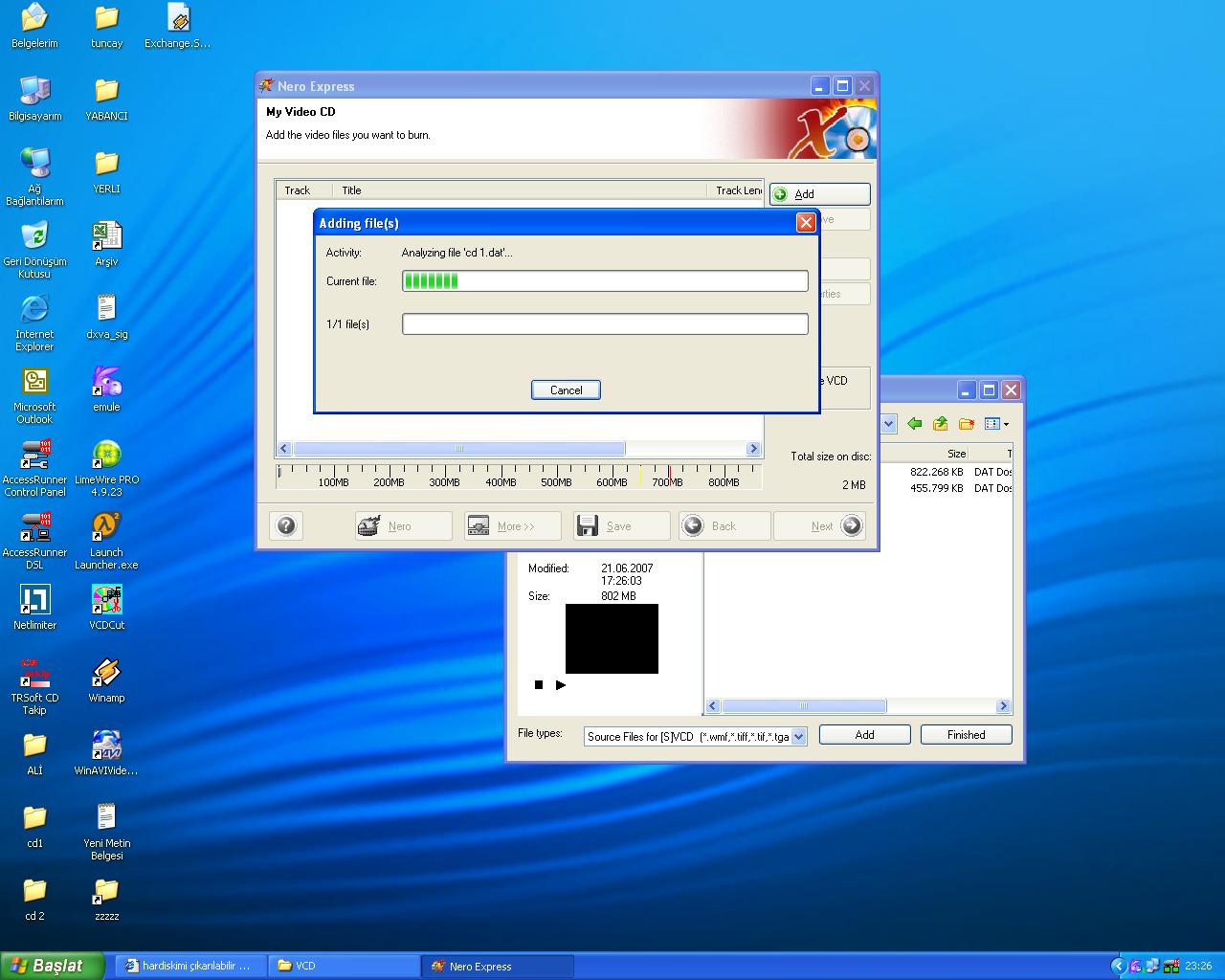1225x980 pixels.
Task: Launch Winamp from desktop
Action: coord(106,679)
